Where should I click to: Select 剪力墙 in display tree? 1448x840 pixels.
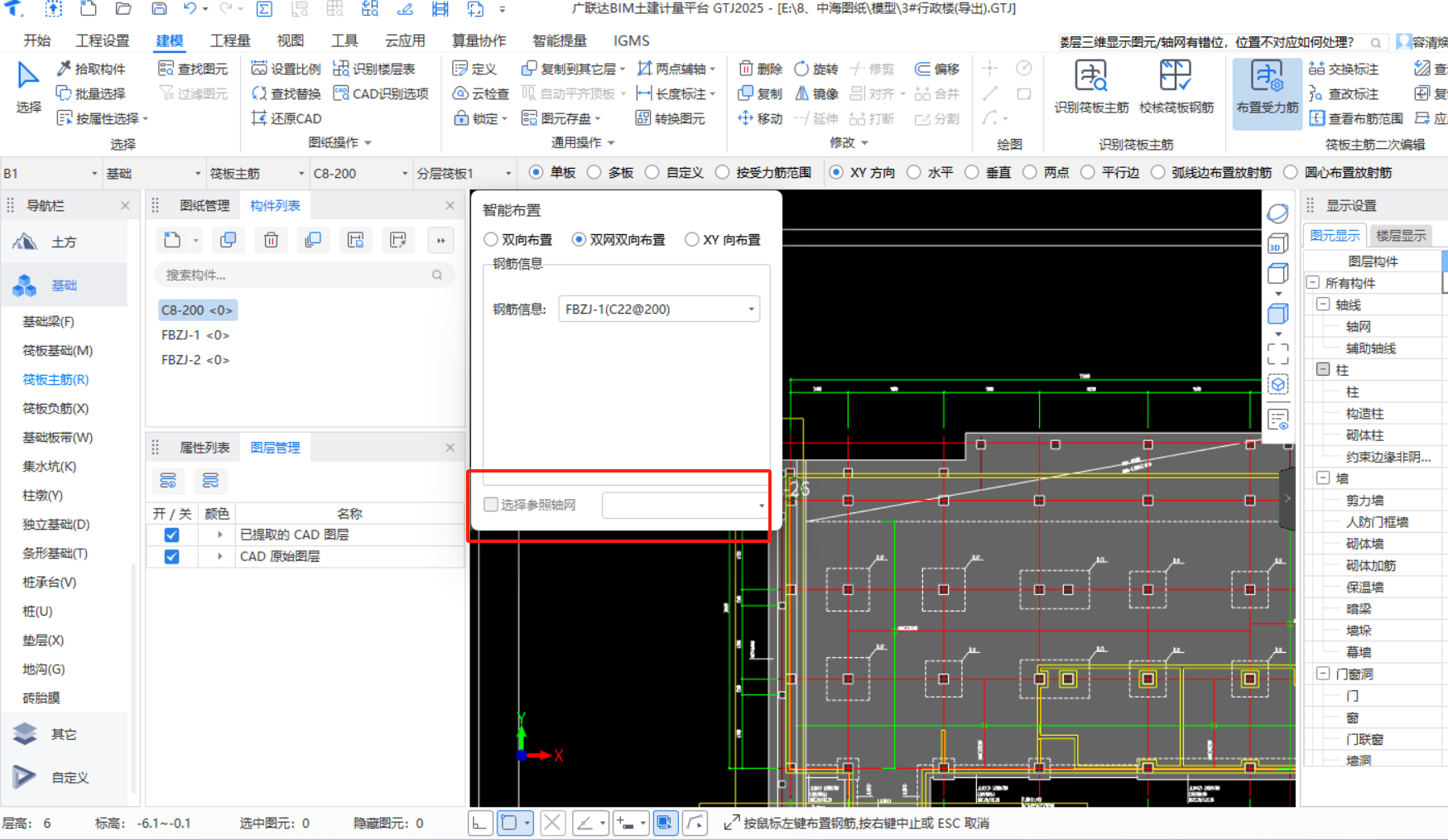click(1364, 500)
